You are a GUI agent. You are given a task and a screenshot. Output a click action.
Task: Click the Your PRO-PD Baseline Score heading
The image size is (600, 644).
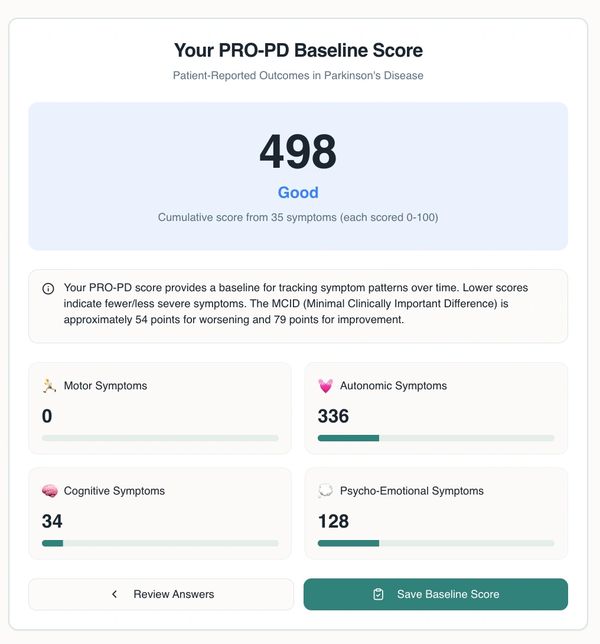[298, 50]
